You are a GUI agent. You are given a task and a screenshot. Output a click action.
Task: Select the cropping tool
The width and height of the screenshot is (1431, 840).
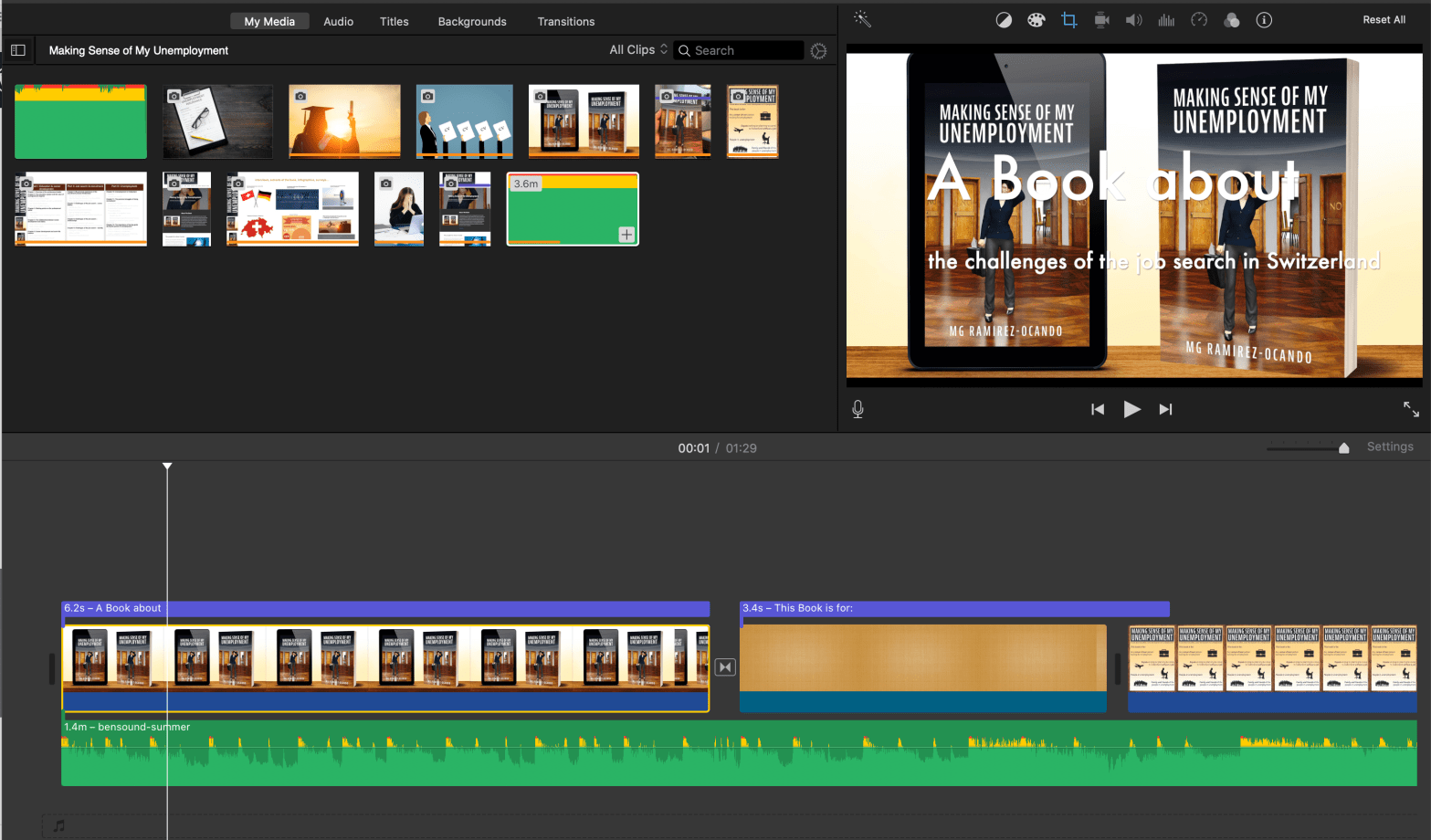pos(1069,20)
